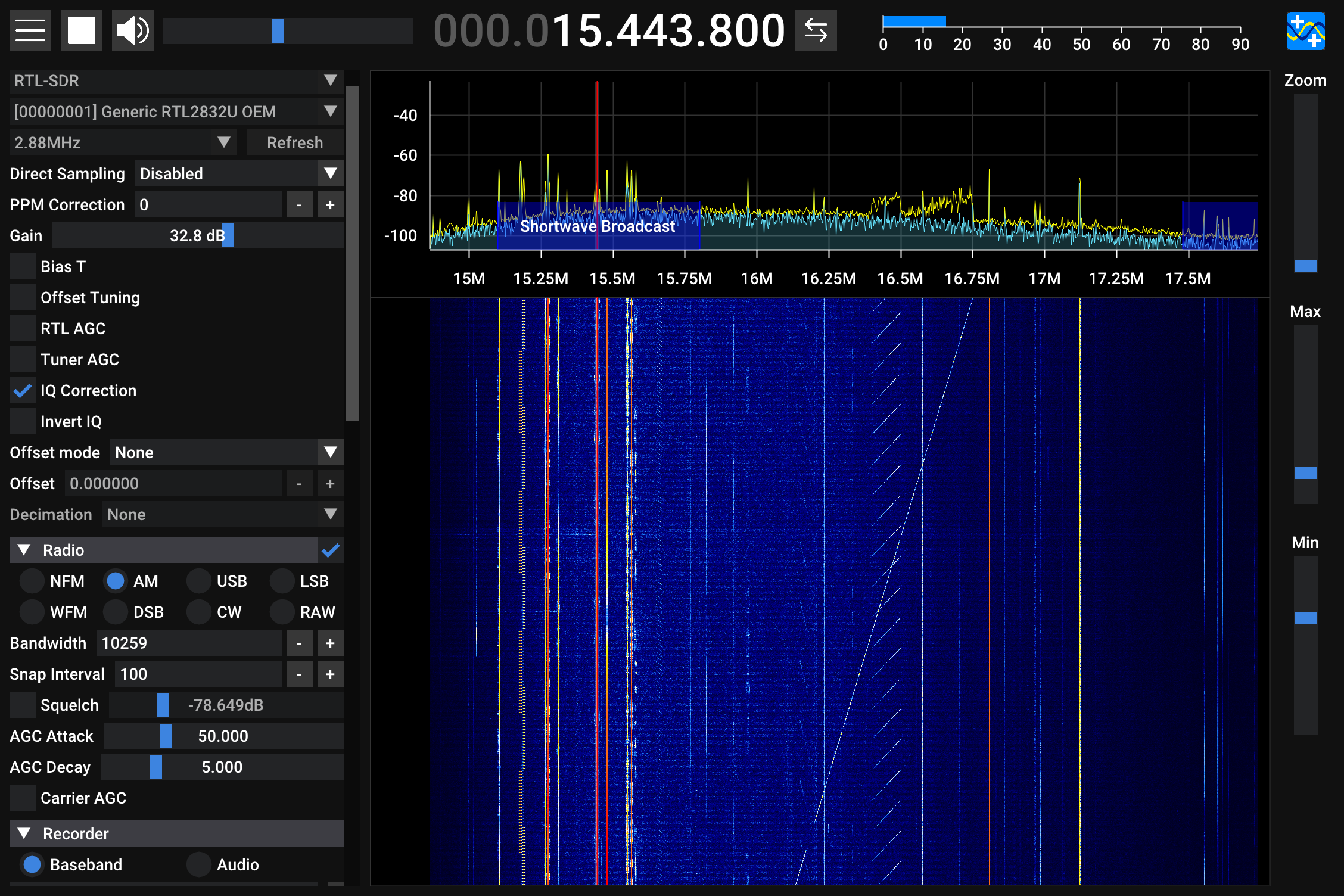1344x896 pixels.
Task: Increase Offset with plus button
Action: pos(331,483)
